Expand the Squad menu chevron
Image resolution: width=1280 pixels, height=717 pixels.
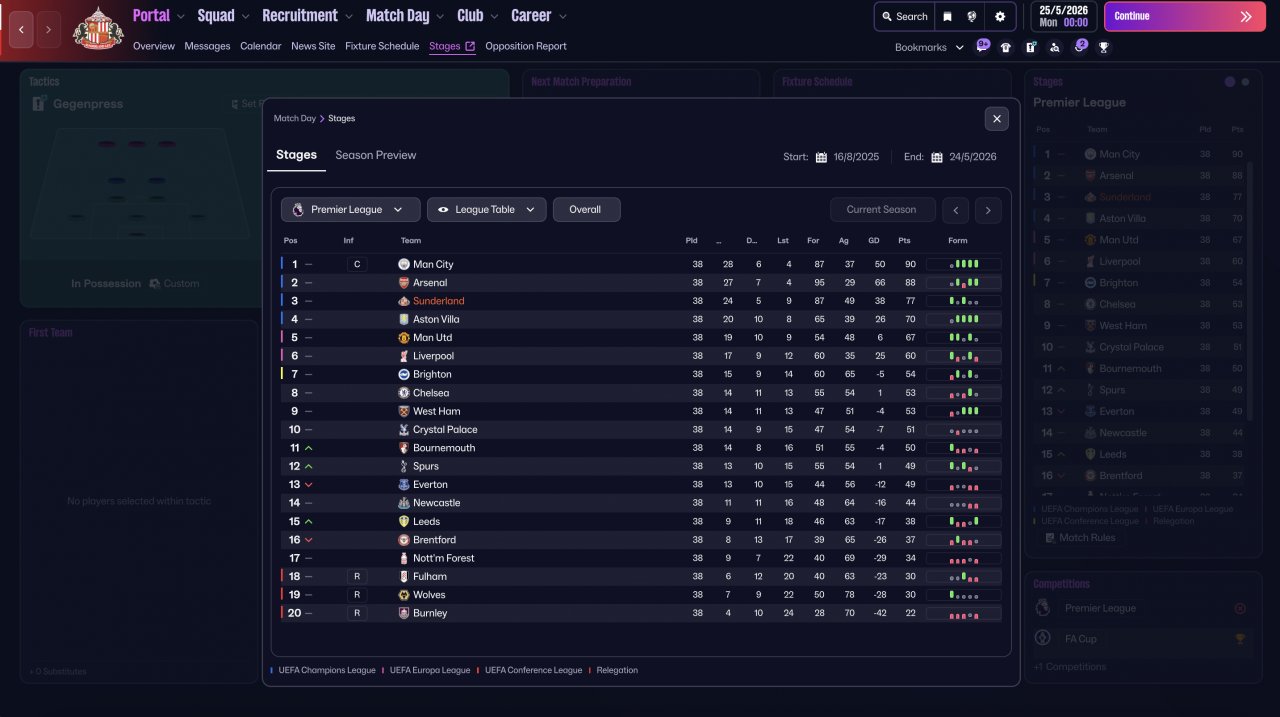click(x=246, y=17)
